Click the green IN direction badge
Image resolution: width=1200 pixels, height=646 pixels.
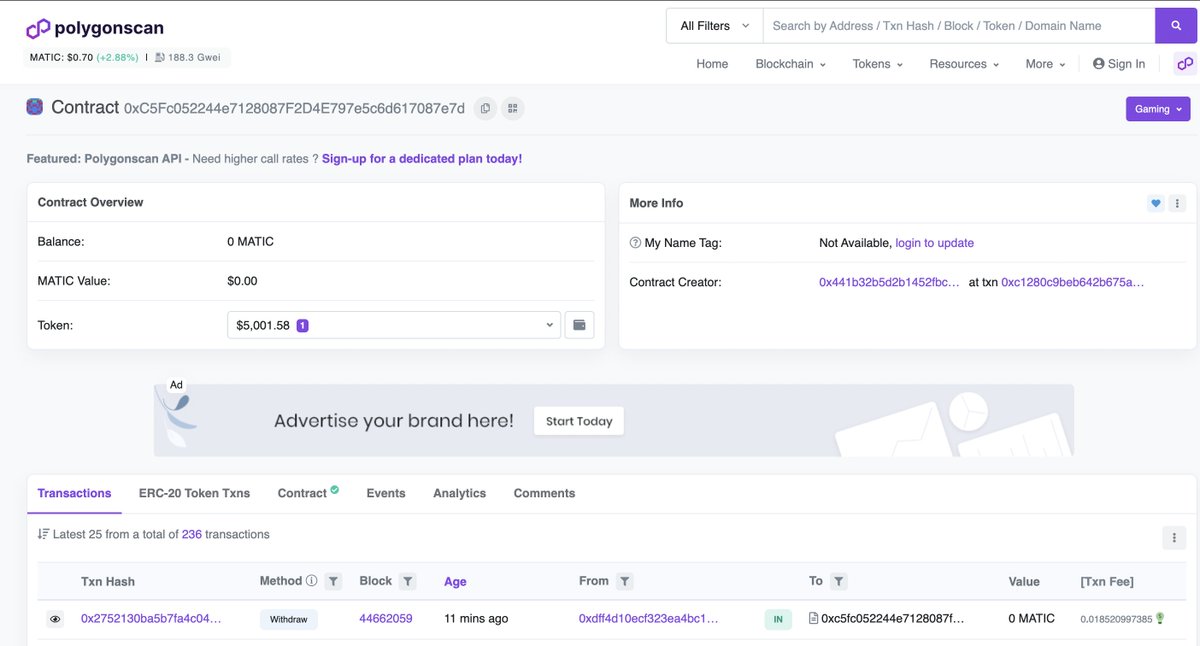click(x=778, y=620)
